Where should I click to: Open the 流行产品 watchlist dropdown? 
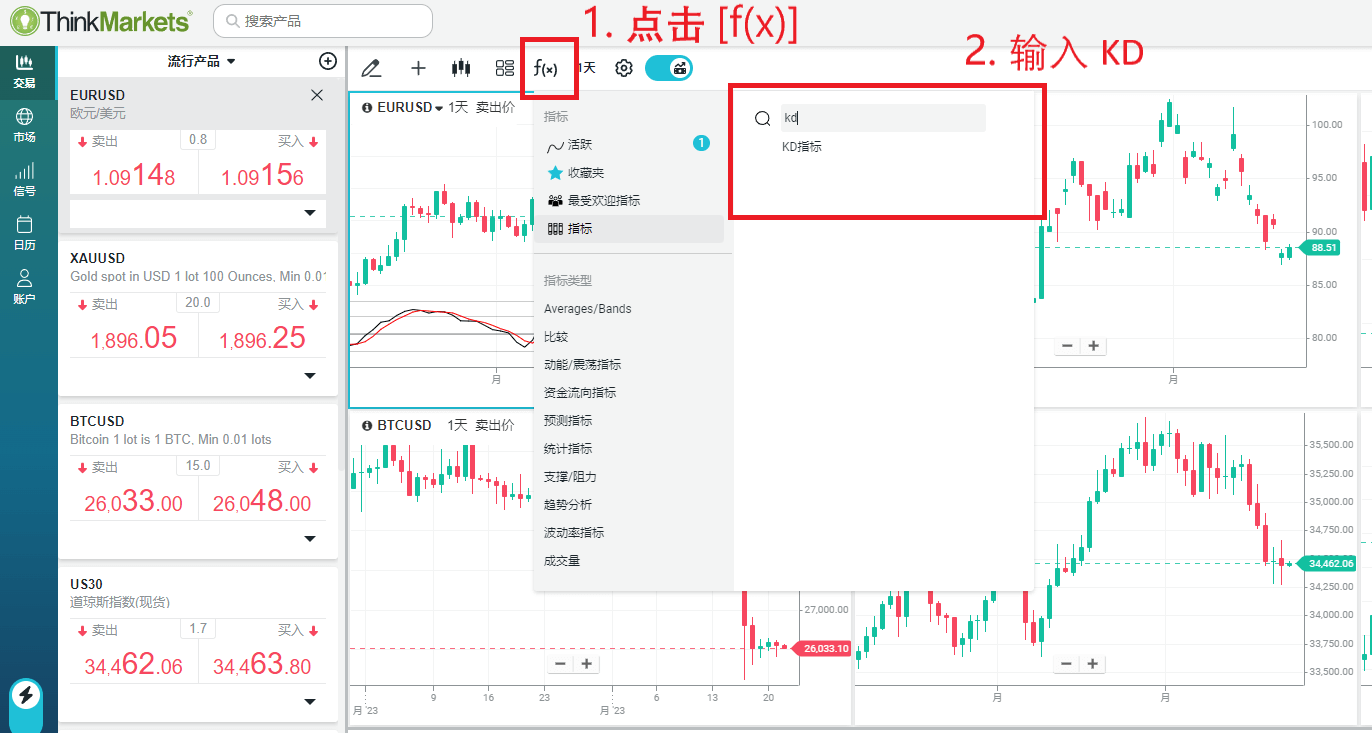pos(202,61)
